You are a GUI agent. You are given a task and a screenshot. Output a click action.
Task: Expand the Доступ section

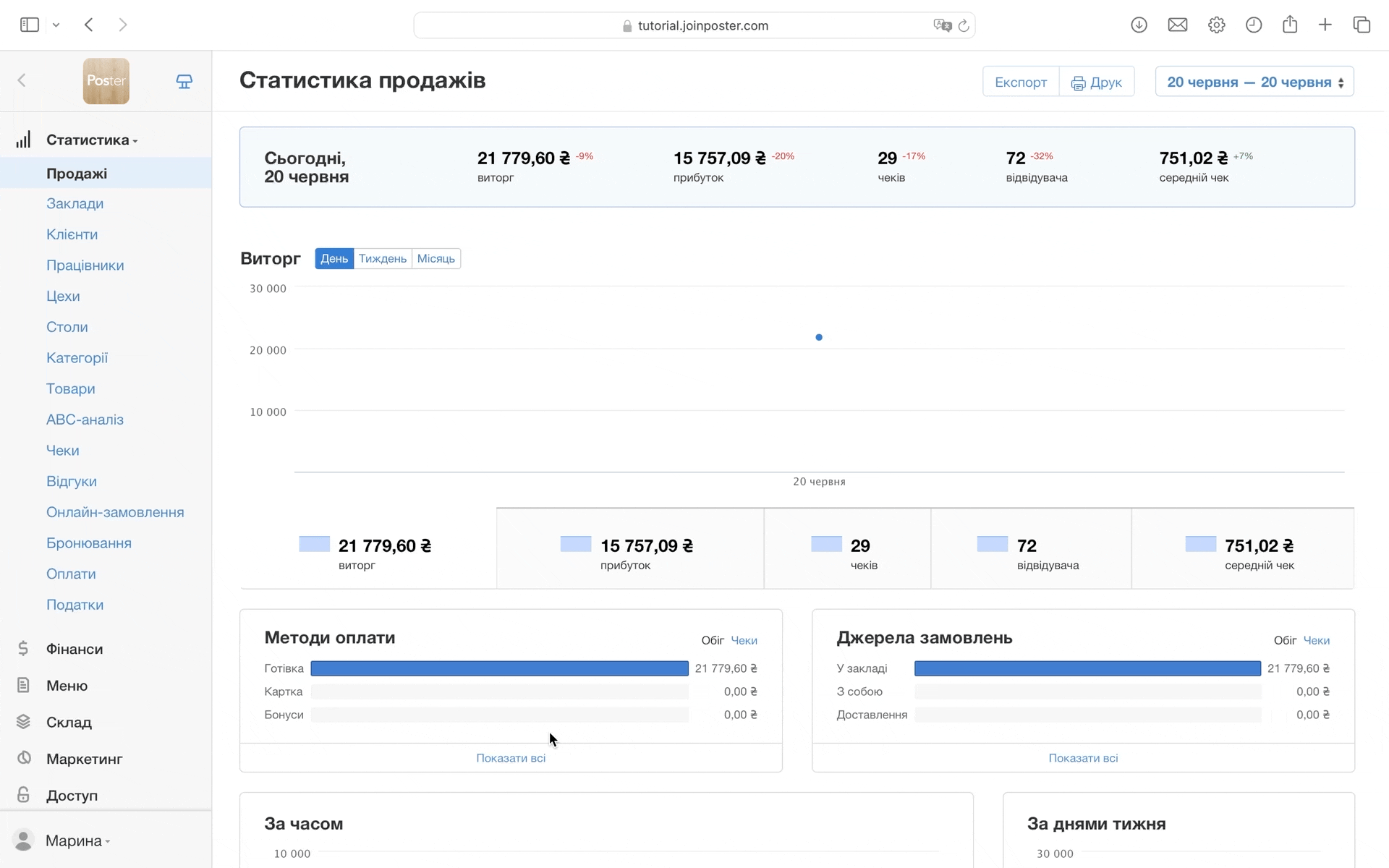72,796
